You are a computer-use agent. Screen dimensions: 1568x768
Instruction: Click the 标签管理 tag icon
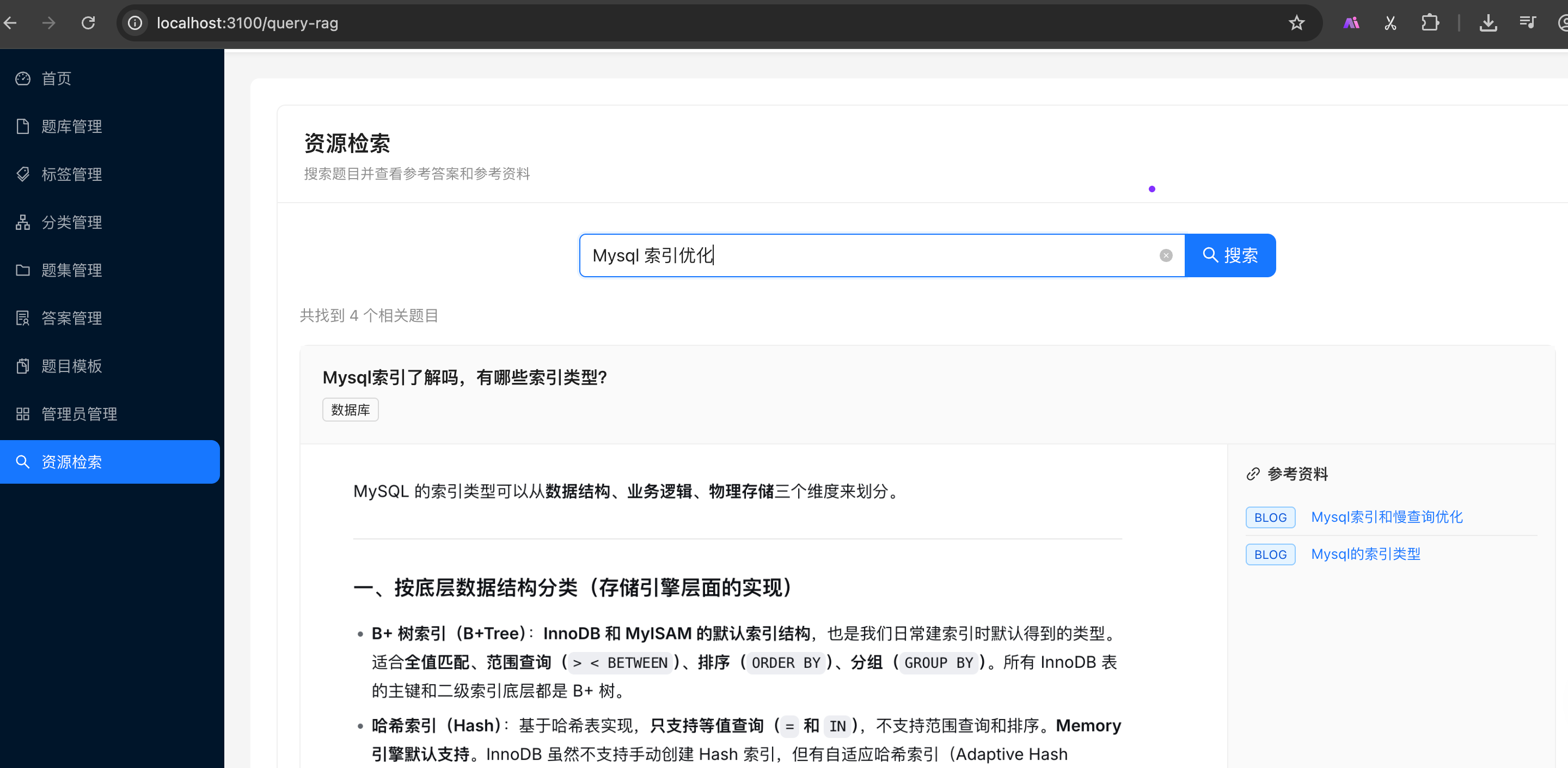22,174
